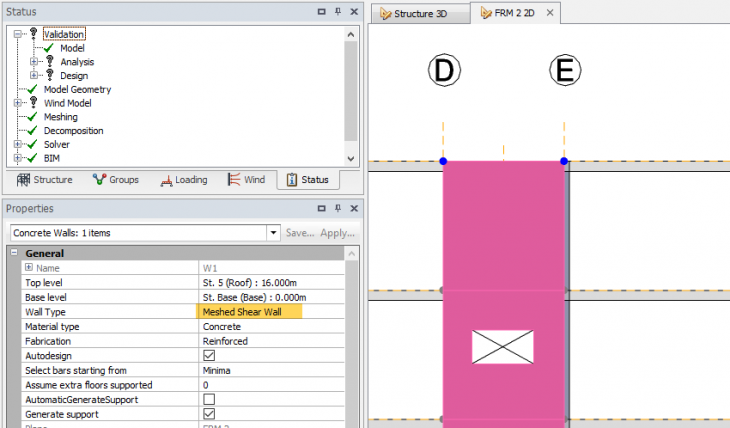Click the Meshed Shear Wall type field
730x428 pixels.
point(250,312)
